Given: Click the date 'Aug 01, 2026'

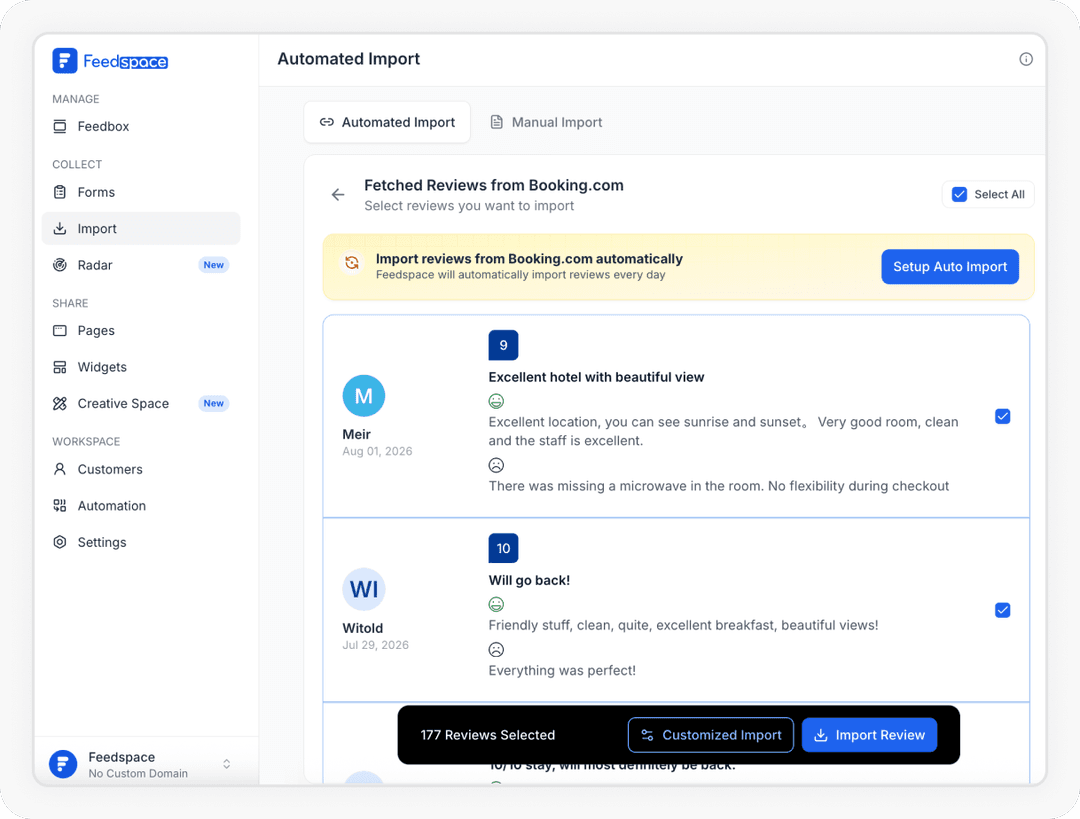Looking at the screenshot, I should tap(377, 451).
